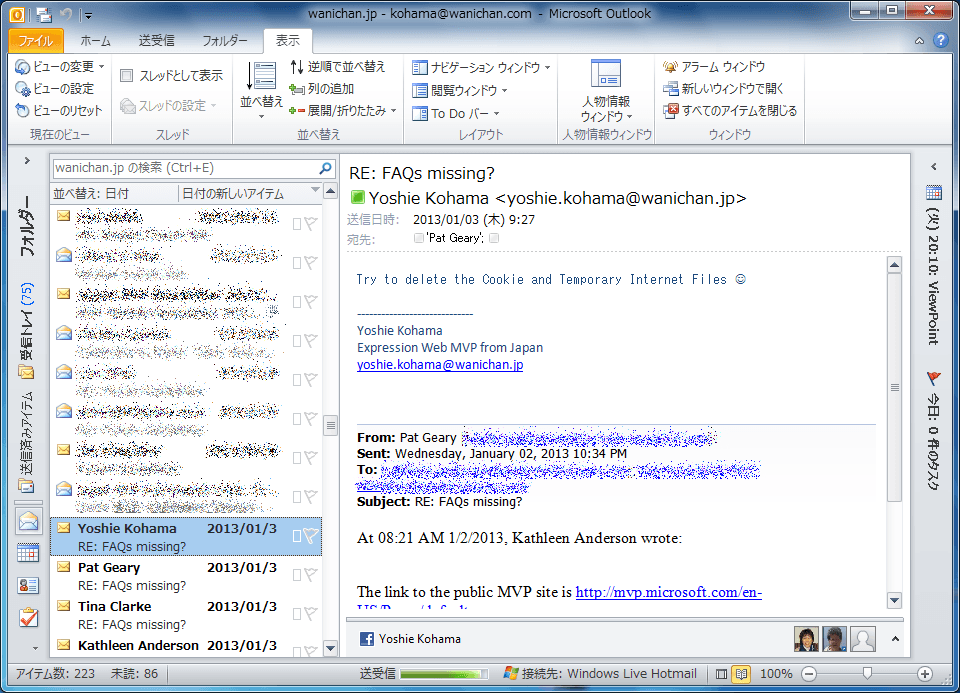
Task: Switch to the フォルダー ribbon tab
Action: point(225,41)
